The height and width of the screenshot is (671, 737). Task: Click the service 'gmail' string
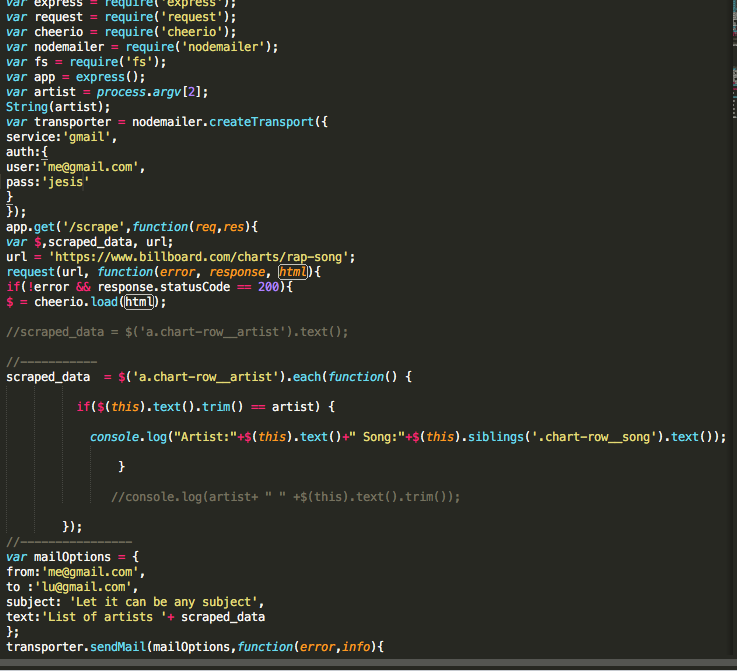click(x=87, y=137)
